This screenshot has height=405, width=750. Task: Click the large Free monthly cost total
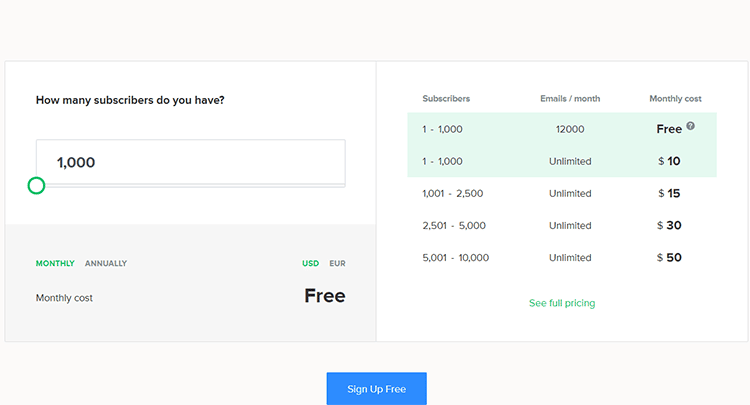tap(324, 296)
